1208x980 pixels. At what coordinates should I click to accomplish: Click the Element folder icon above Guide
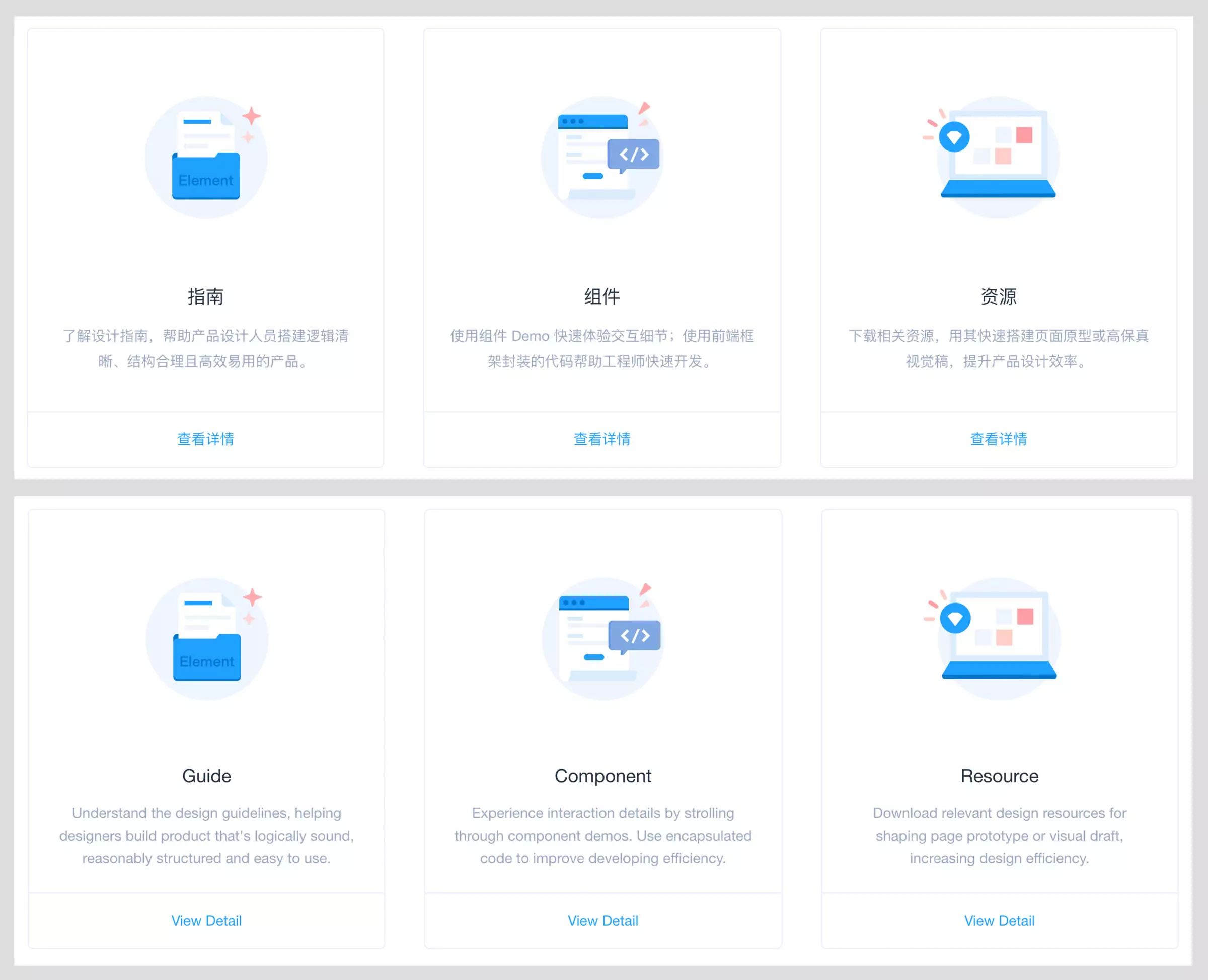point(207,638)
